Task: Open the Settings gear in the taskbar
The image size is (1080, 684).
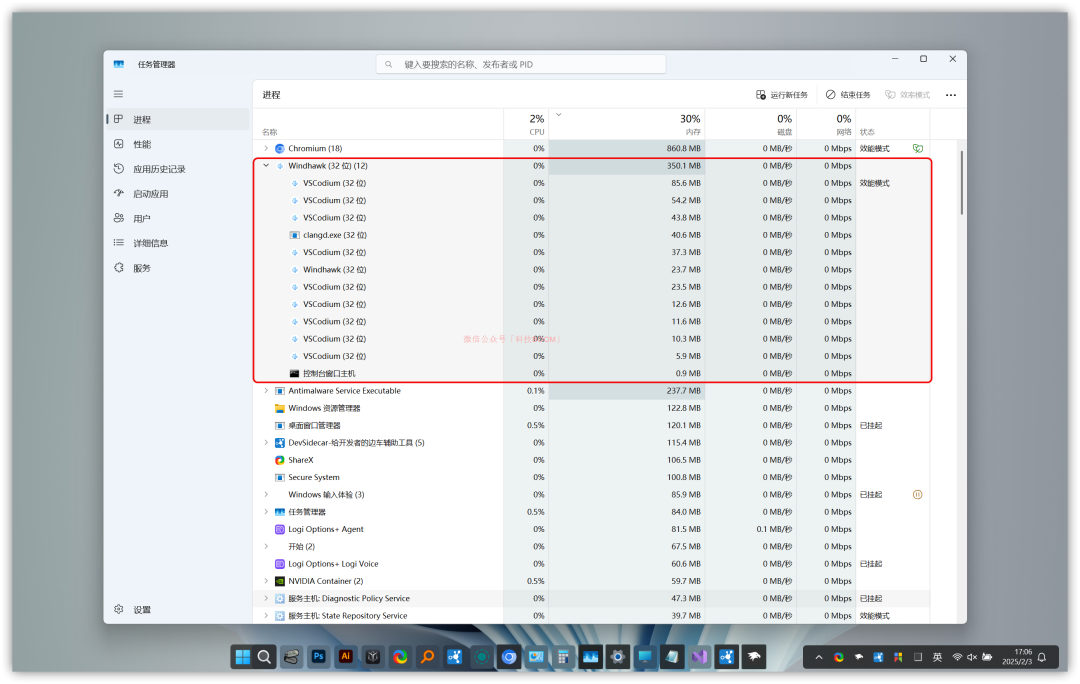Action: tap(618, 657)
